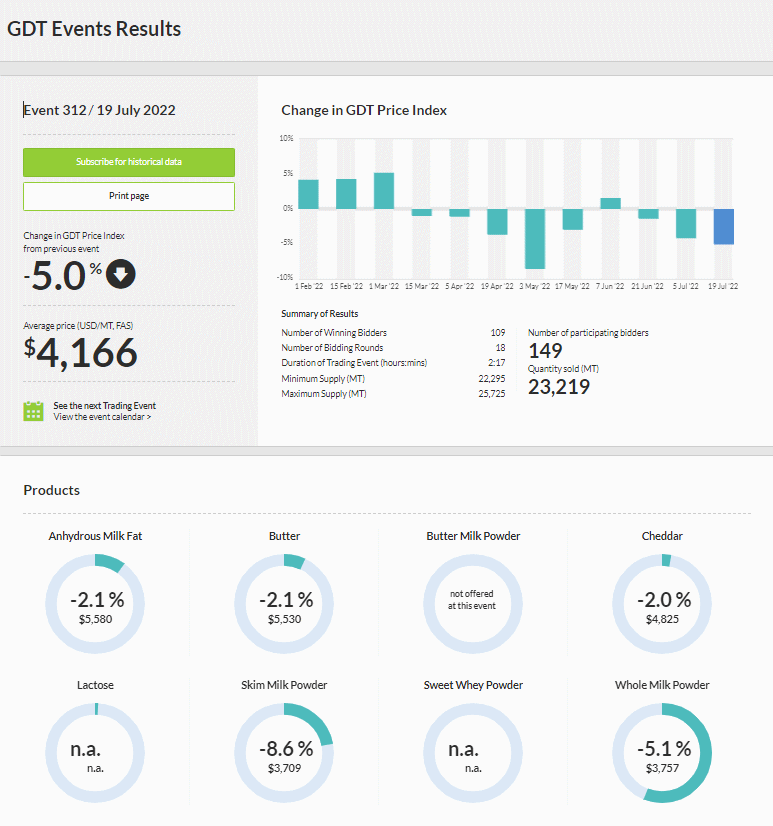Click the 19 Apr '22 chart bar
The width and height of the screenshot is (773, 826).
pos(497,222)
